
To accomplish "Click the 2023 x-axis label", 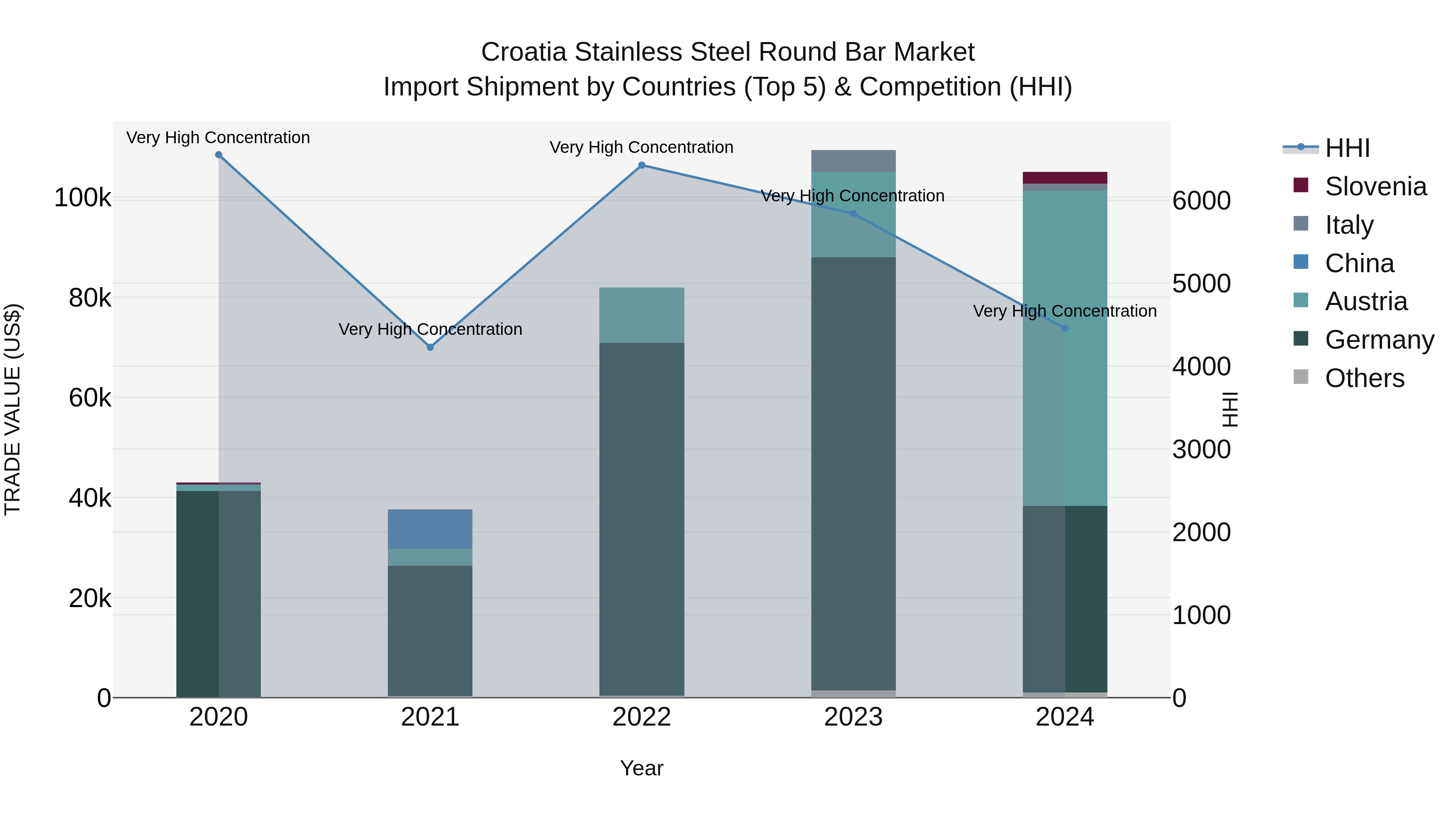I will (x=853, y=717).
